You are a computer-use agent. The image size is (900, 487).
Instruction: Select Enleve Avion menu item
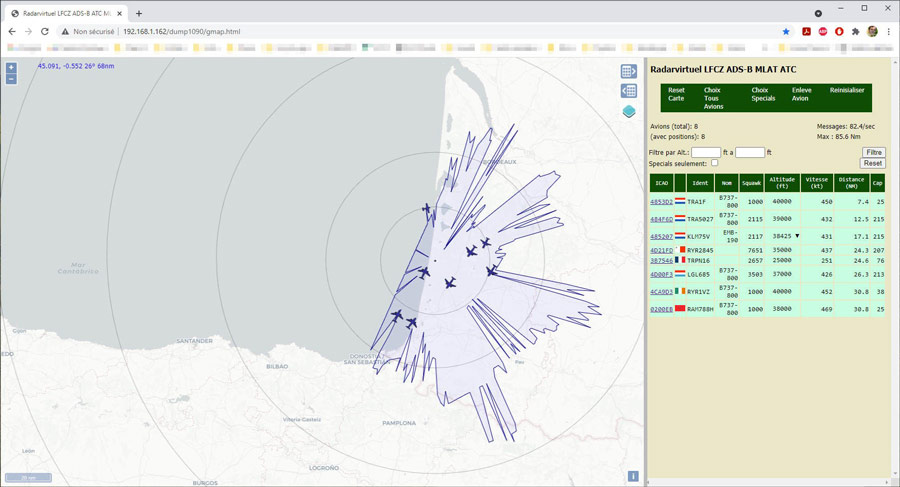coord(801,94)
